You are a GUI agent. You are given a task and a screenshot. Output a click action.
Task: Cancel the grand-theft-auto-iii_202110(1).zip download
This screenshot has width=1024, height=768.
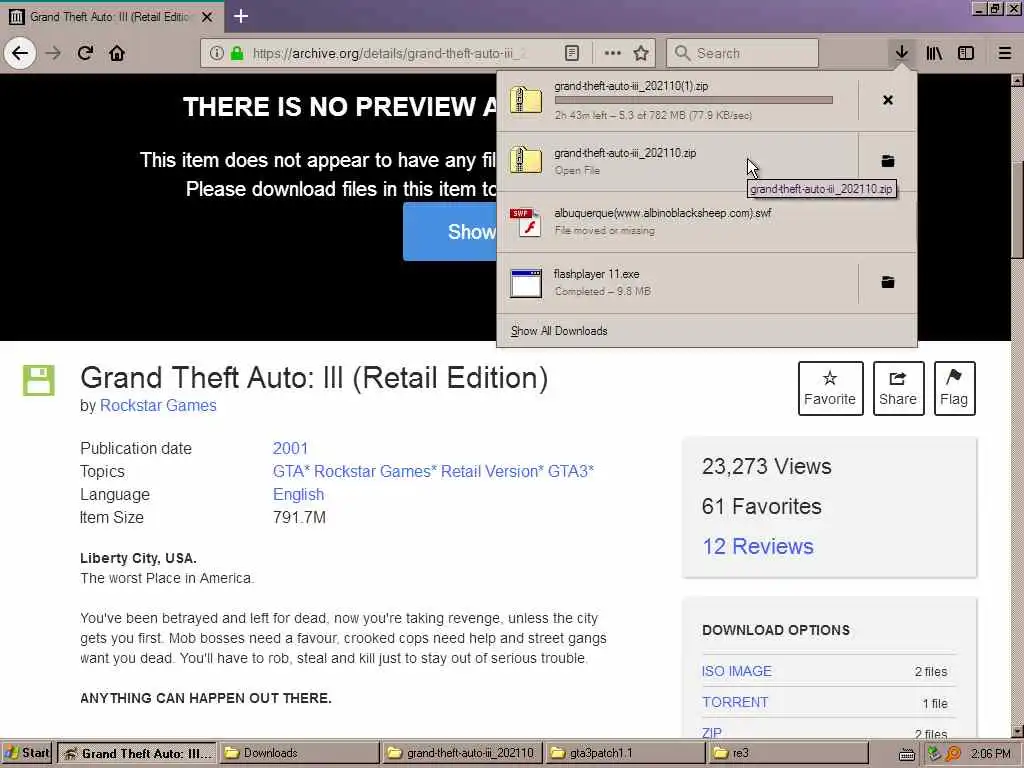coord(888,100)
